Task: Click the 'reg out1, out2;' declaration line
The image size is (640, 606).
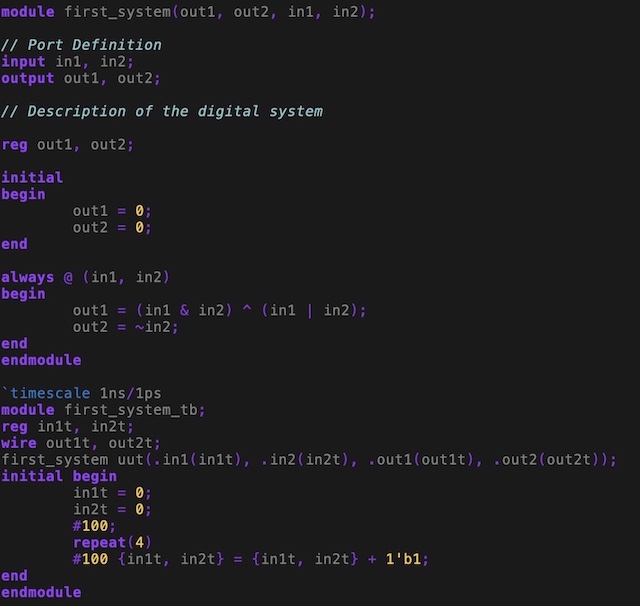Action: click(x=67, y=144)
